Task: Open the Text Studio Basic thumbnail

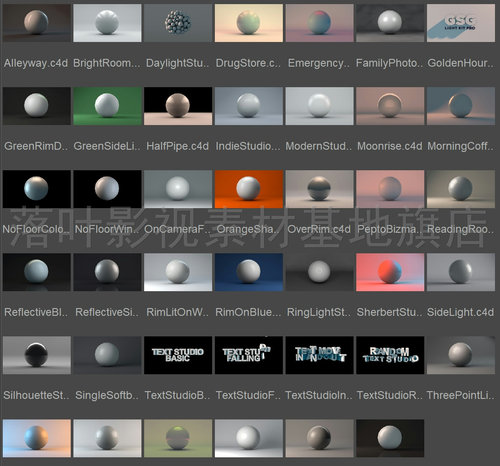Action: coord(178,355)
